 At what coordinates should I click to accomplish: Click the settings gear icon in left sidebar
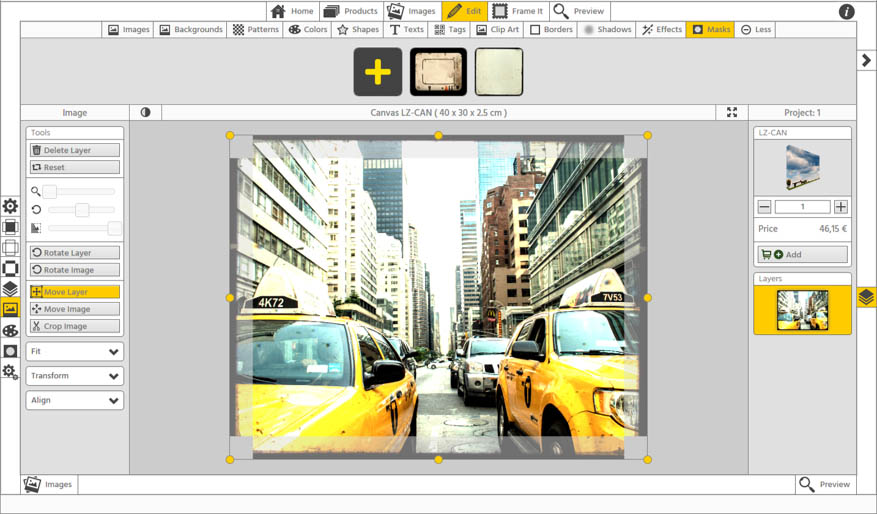10,206
